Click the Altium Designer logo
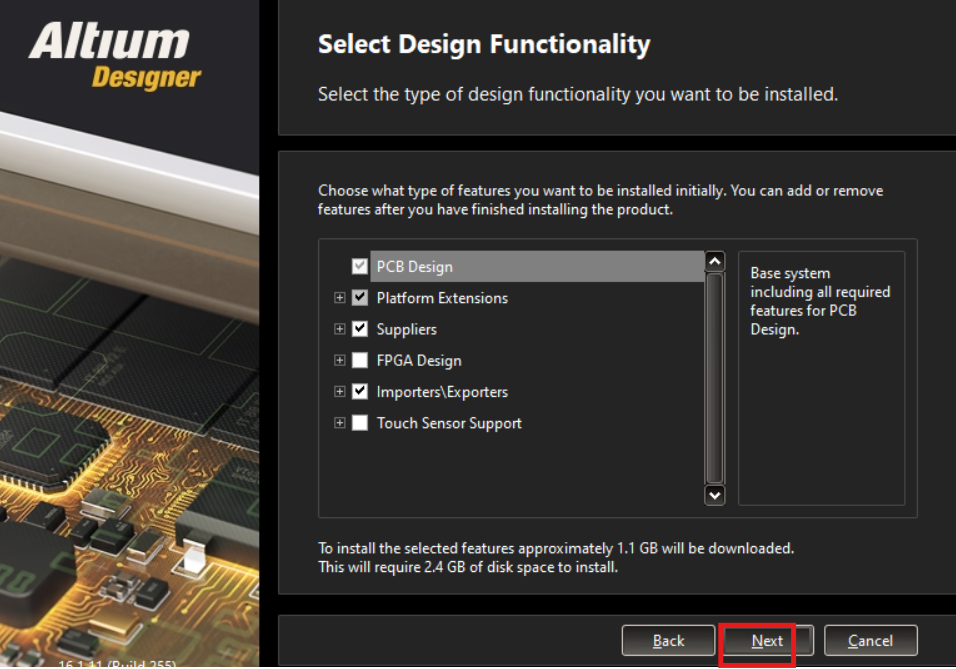The width and height of the screenshot is (956, 669). (x=115, y=56)
